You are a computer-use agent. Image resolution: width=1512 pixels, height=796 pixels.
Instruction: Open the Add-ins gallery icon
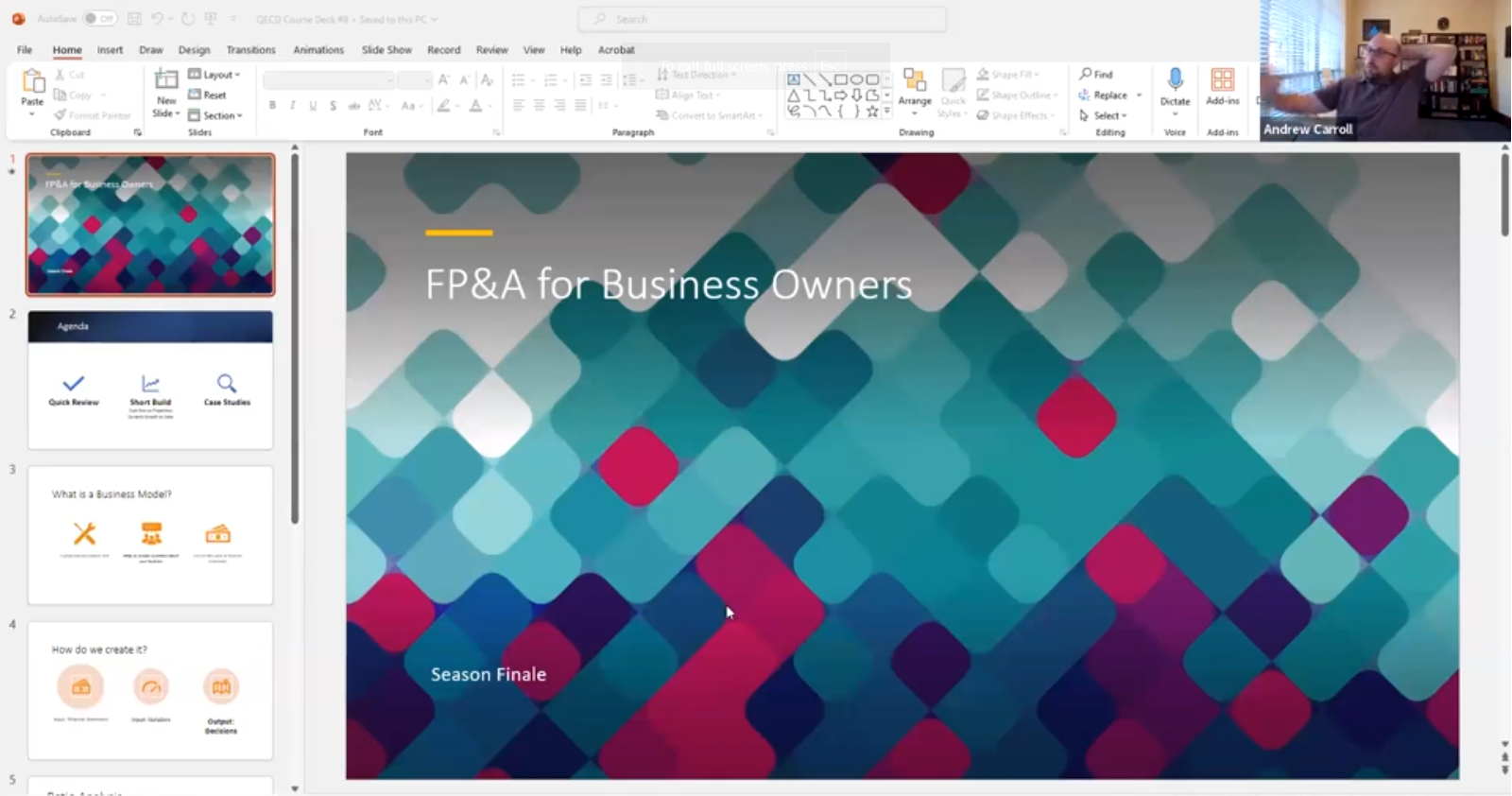pos(1222,81)
